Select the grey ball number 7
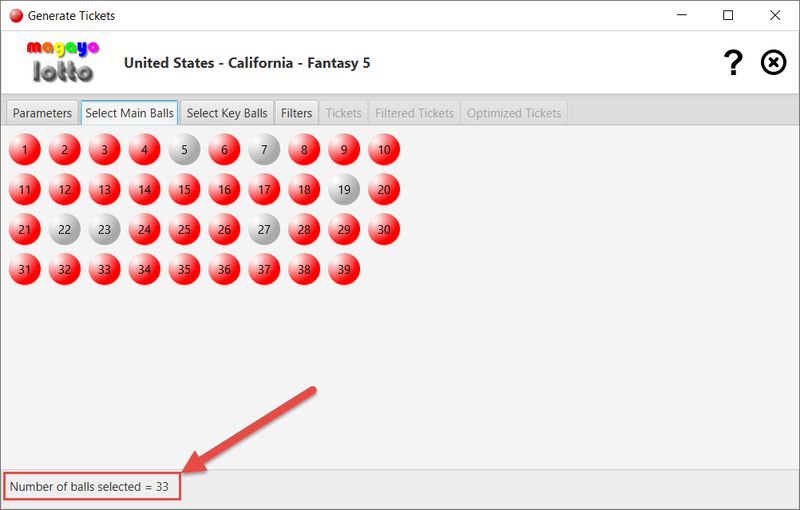Viewport: 800px width, 510px height. [264, 149]
